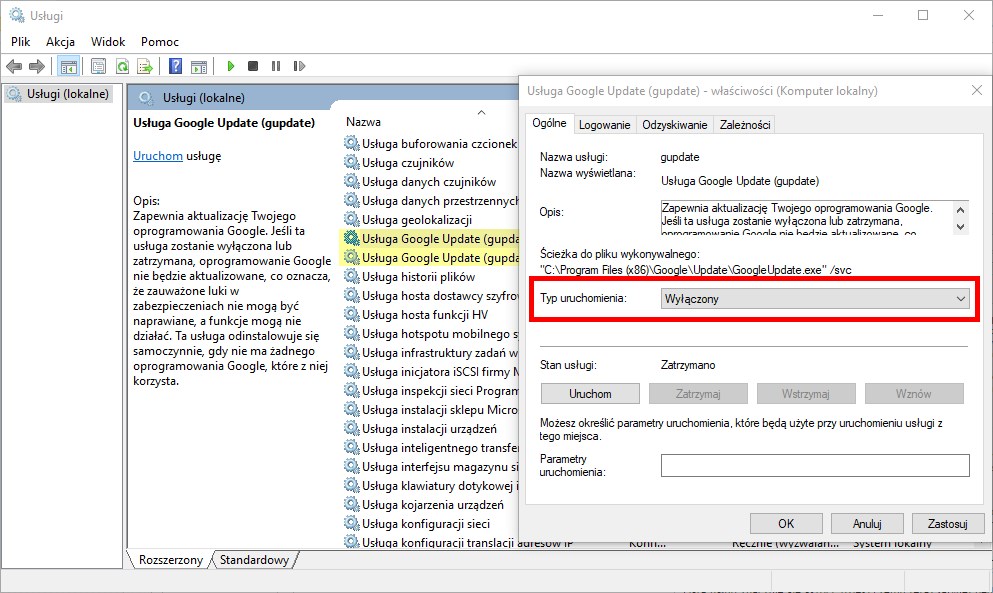Click gear icon beside Usługa czujników

(x=351, y=163)
